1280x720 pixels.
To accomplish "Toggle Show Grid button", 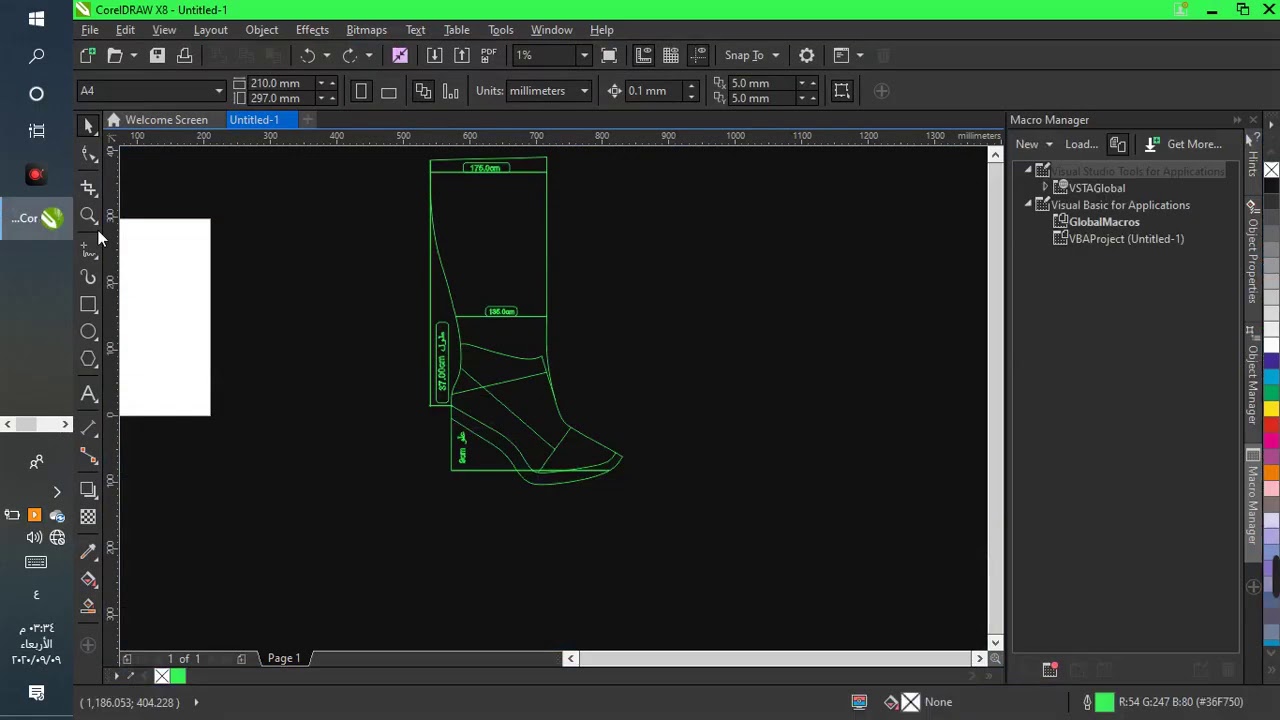I will coord(671,55).
